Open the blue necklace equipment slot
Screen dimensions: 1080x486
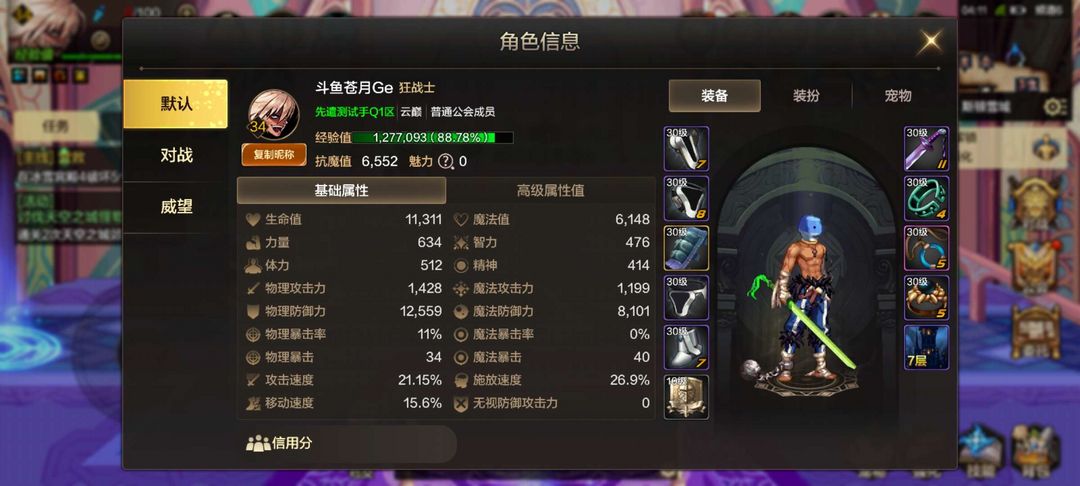[926, 248]
